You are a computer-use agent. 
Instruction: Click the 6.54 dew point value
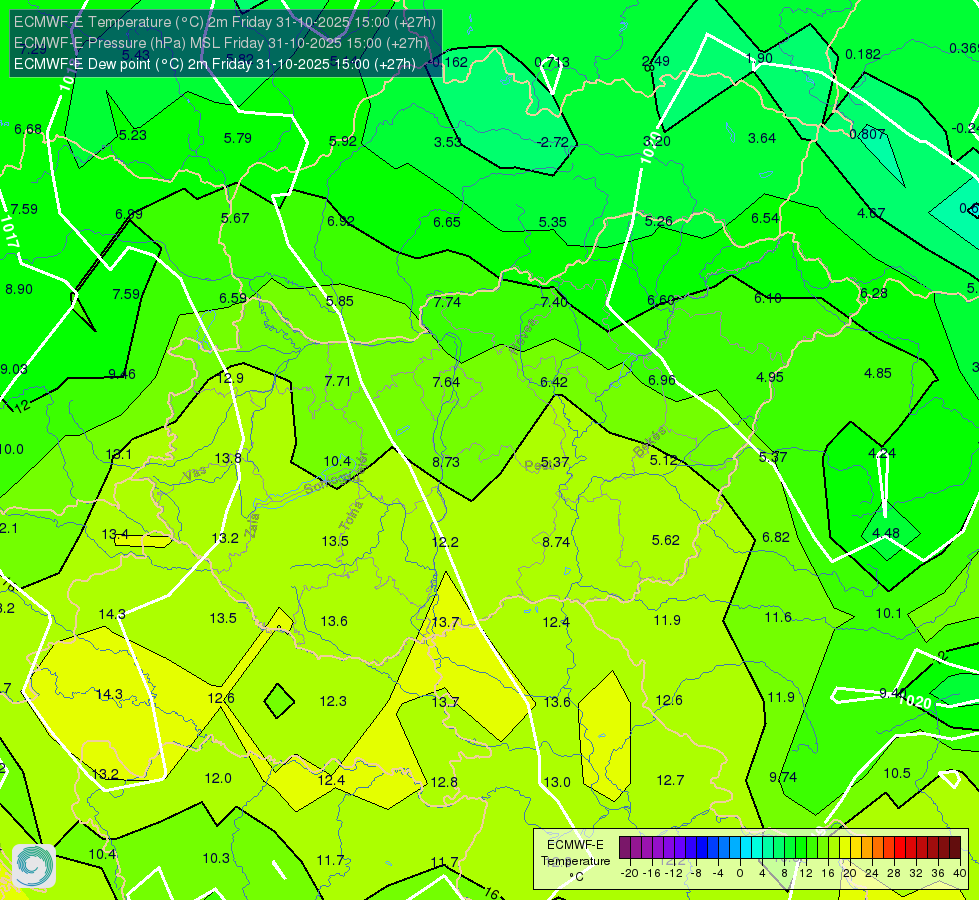[765, 219]
